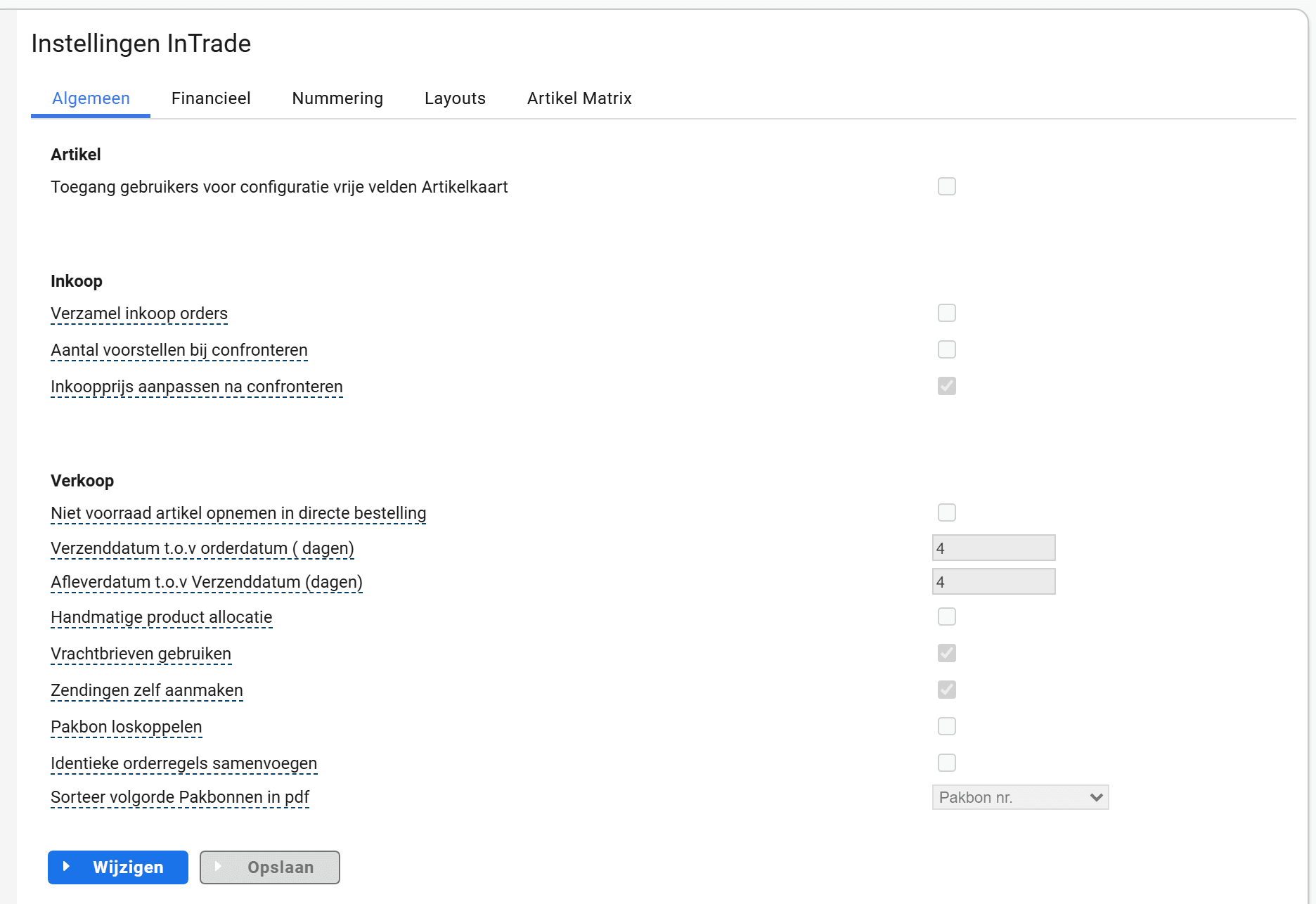Toggle checkbox for vrije velden Artikelkaart access
Screen dimensions: 1316x904
(947, 186)
